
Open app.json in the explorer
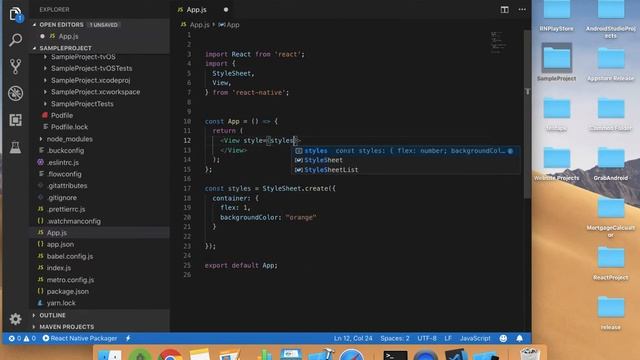[x=60, y=244]
